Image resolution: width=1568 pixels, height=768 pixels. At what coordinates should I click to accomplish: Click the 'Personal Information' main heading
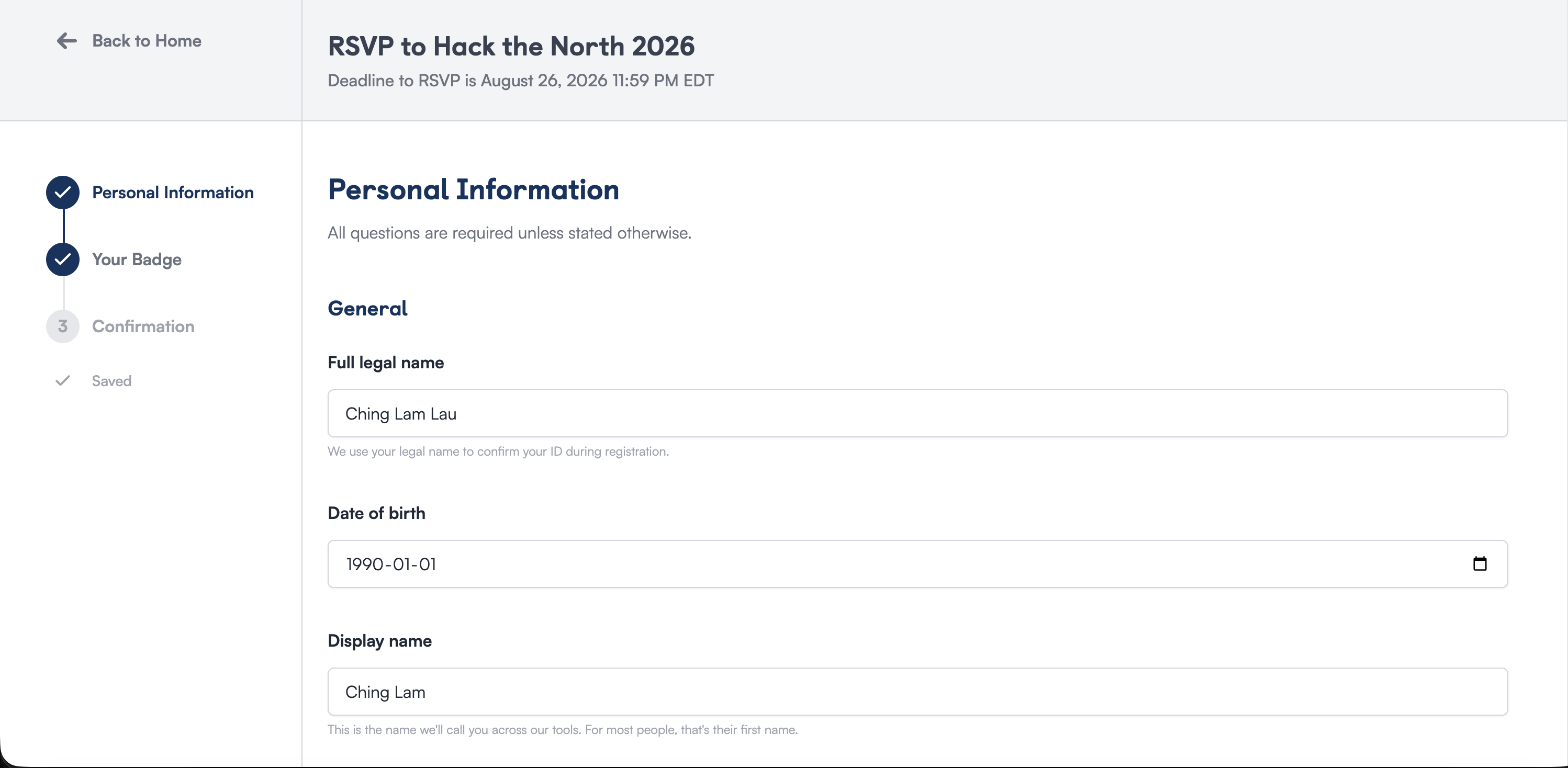474,189
